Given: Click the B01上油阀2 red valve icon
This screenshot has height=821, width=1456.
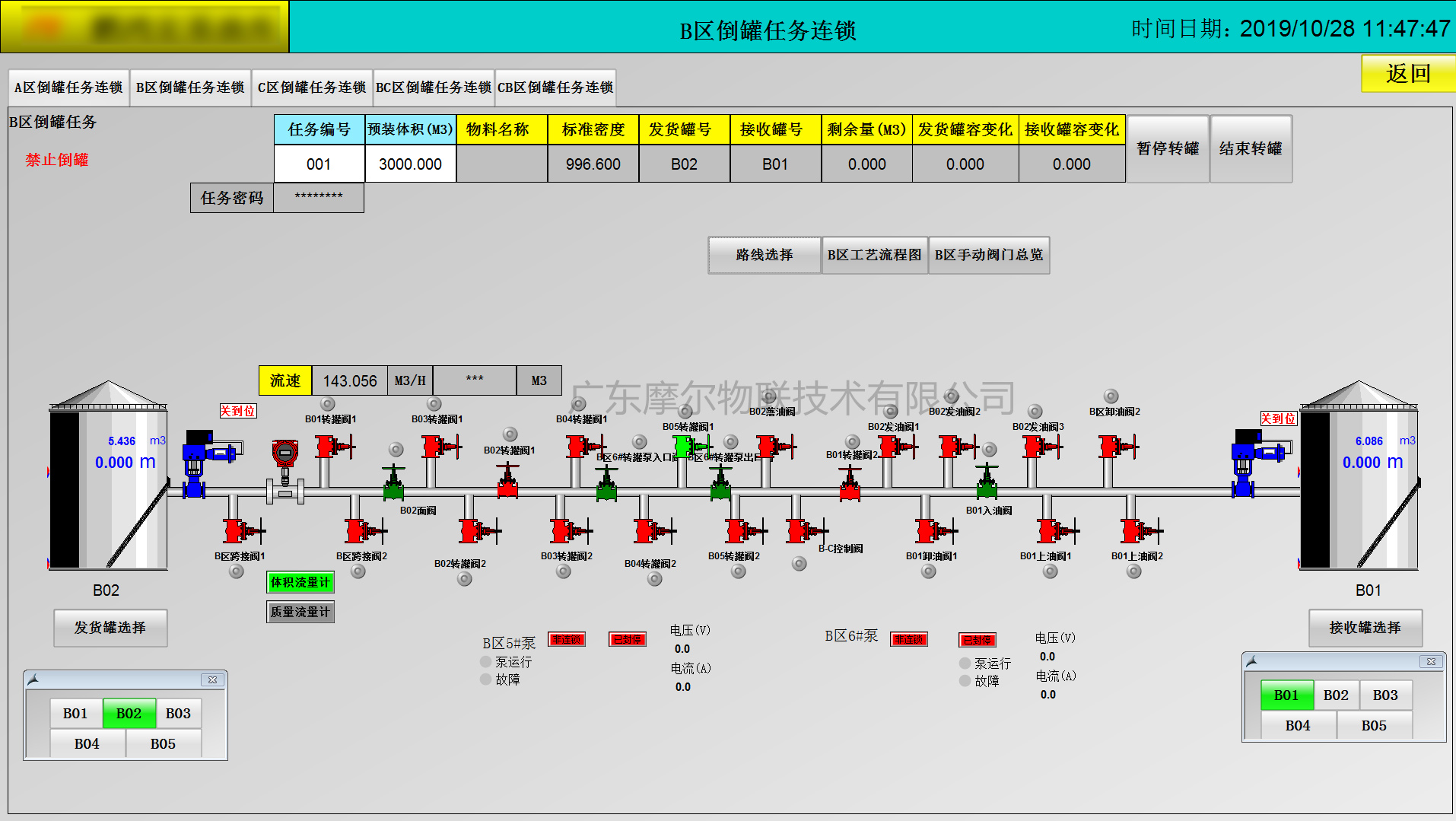Looking at the screenshot, I should tap(1136, 530).
